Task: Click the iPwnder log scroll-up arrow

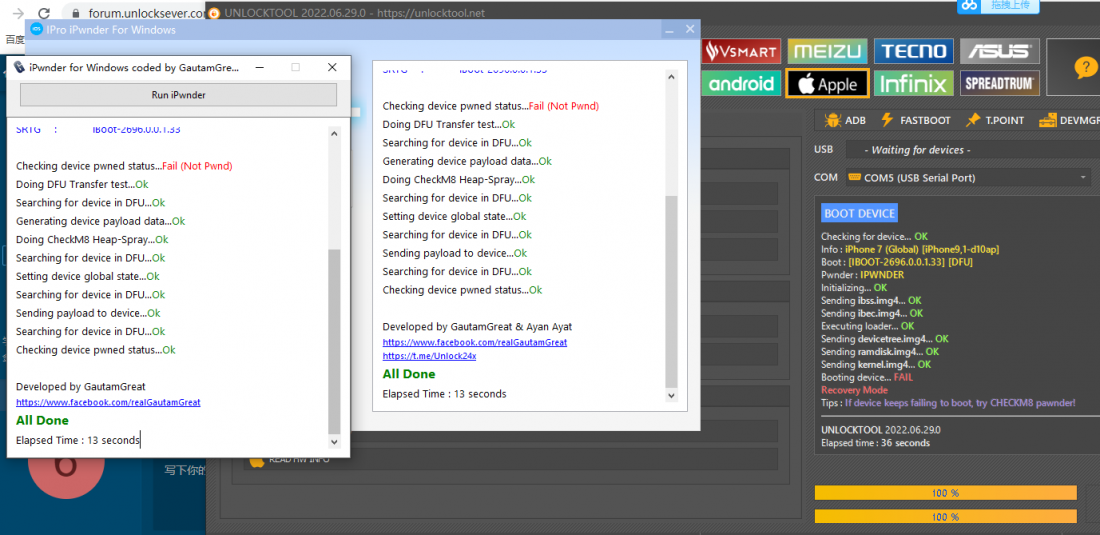Action: click(334, 133)
